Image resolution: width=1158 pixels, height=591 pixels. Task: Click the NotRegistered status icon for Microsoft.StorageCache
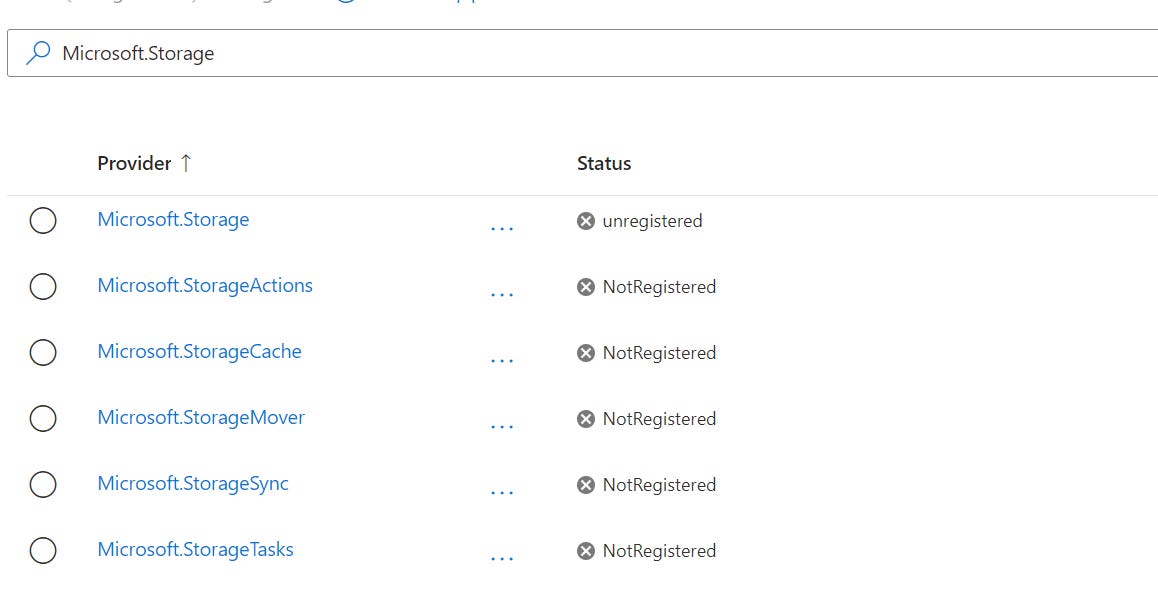(x=586, y=353)
